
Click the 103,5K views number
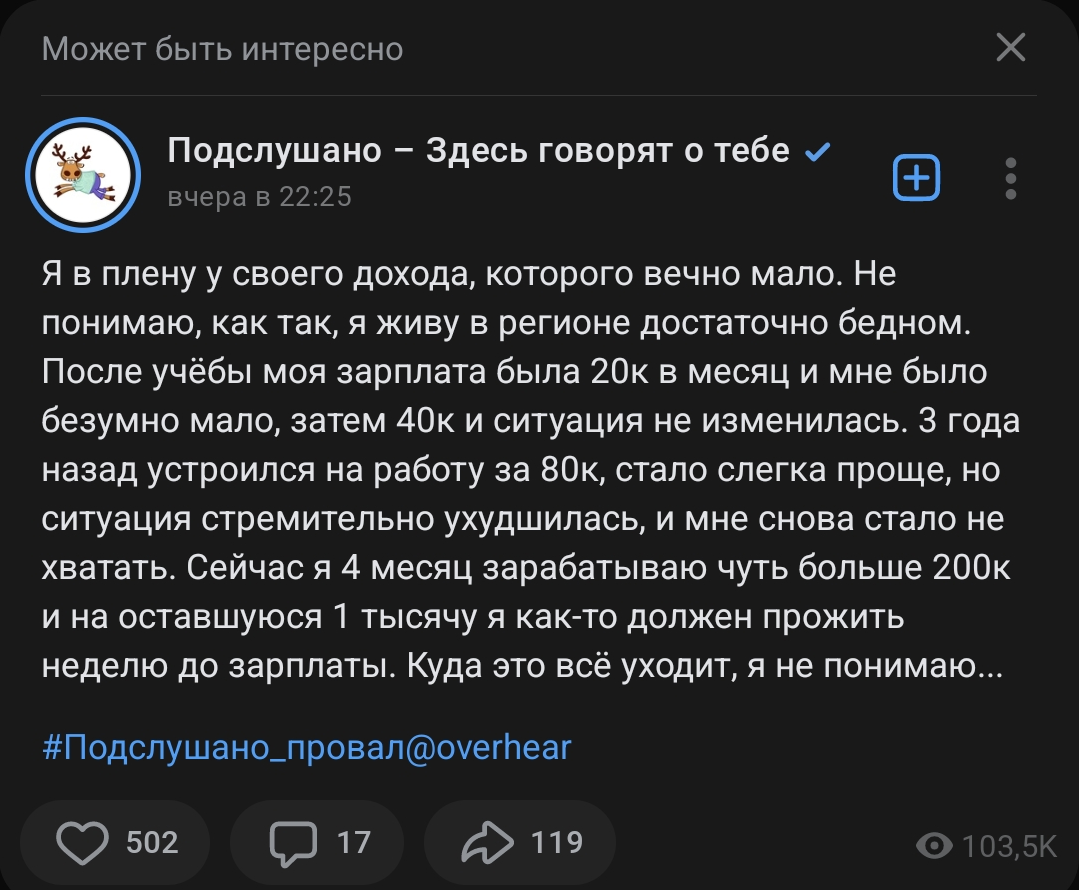(1009, 847)
